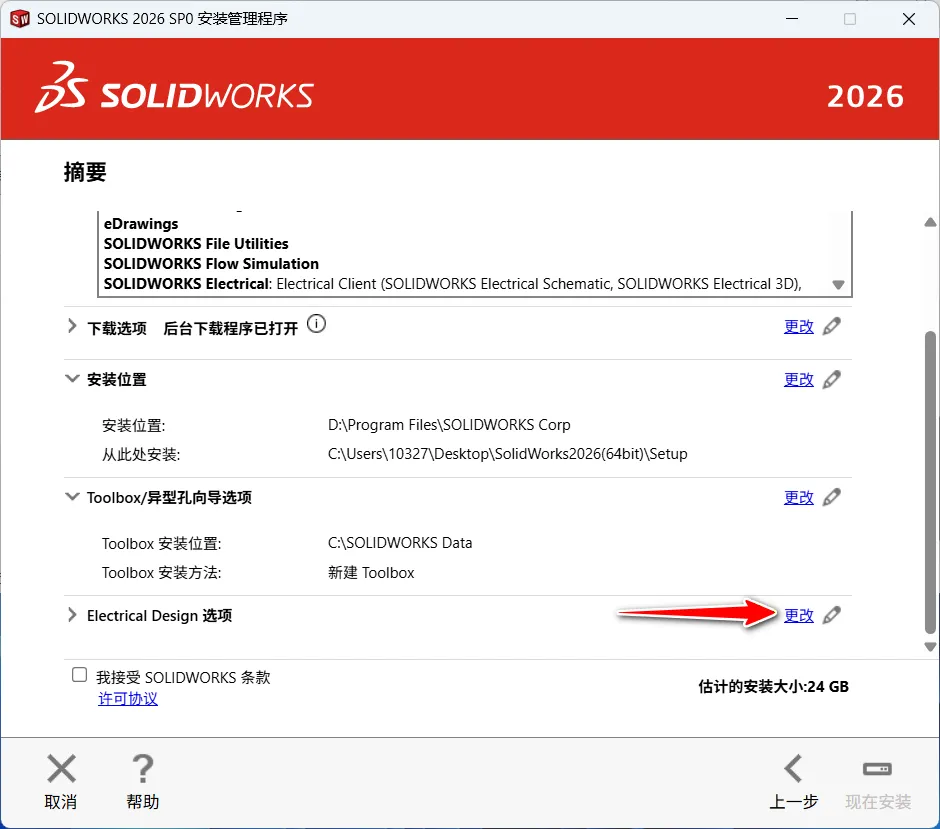Click the Toolbox 安装位置: label

click(161, 544)
